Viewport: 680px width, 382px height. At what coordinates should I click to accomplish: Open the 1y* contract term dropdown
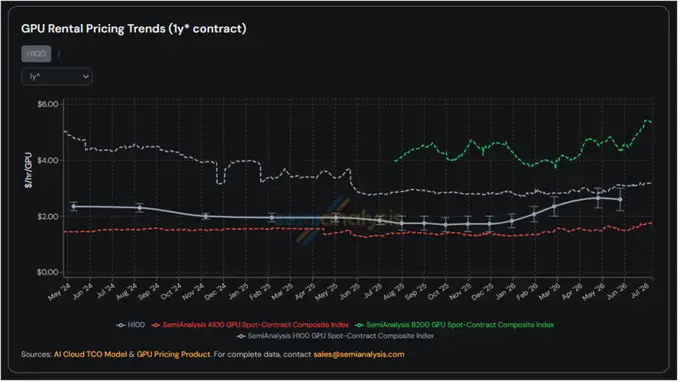pyautogui.click(x=57, y=77)
